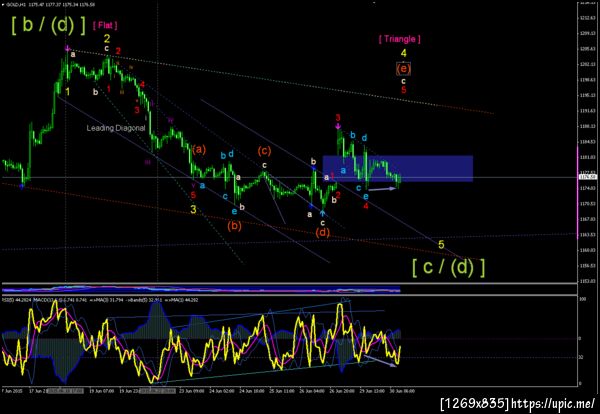This screenshot has height=414, width=600.
Task: Click the '19 Jun 07:00' time axis label
Action: (102, 391)
